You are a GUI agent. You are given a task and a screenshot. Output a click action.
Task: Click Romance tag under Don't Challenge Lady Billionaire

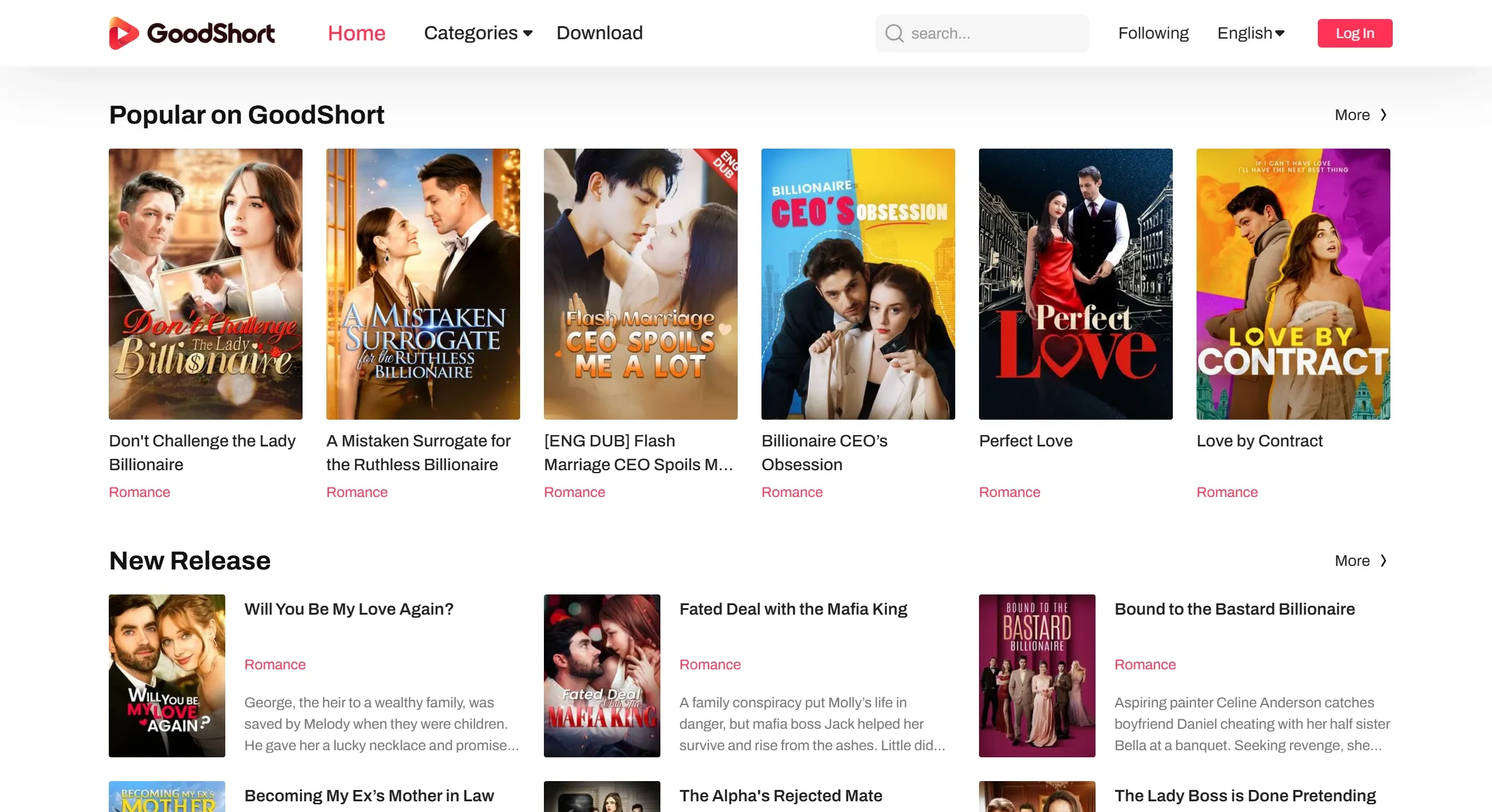(x=140, y=492)
